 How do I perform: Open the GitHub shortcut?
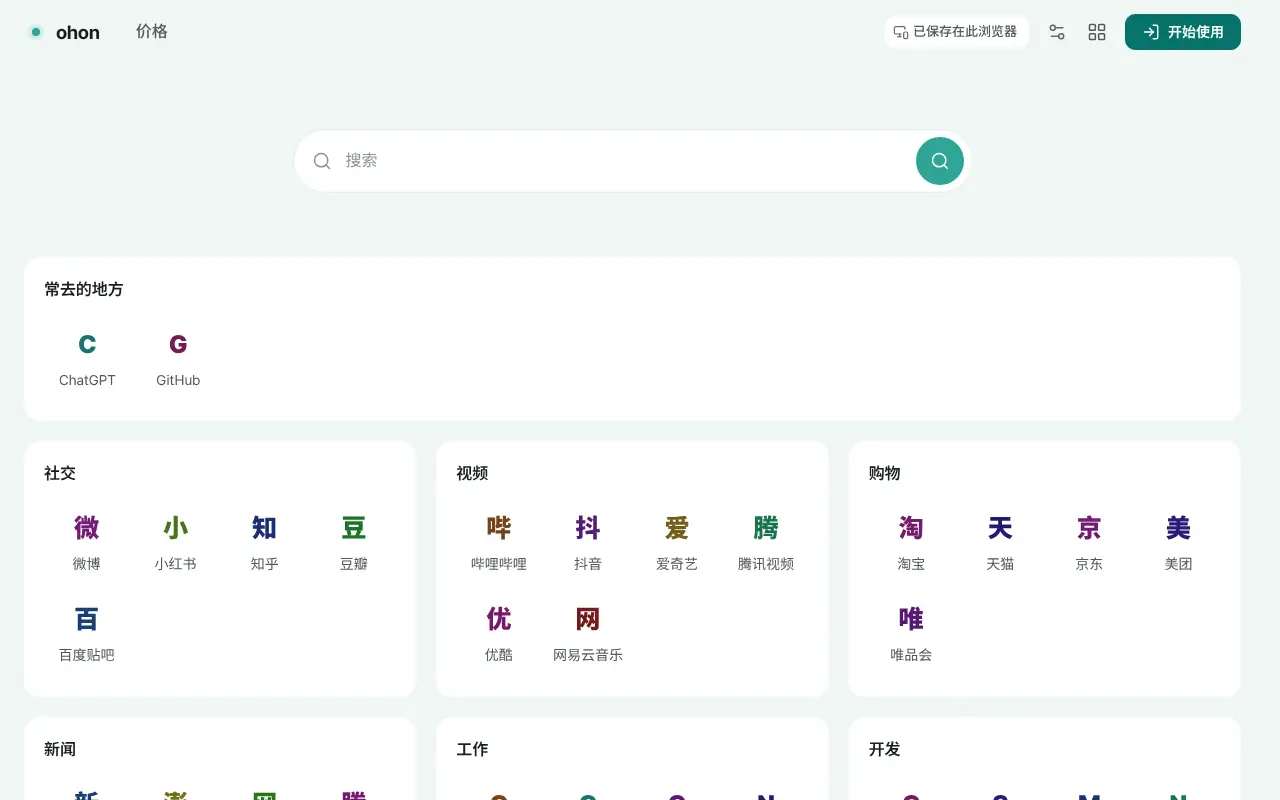pos(178,359)
